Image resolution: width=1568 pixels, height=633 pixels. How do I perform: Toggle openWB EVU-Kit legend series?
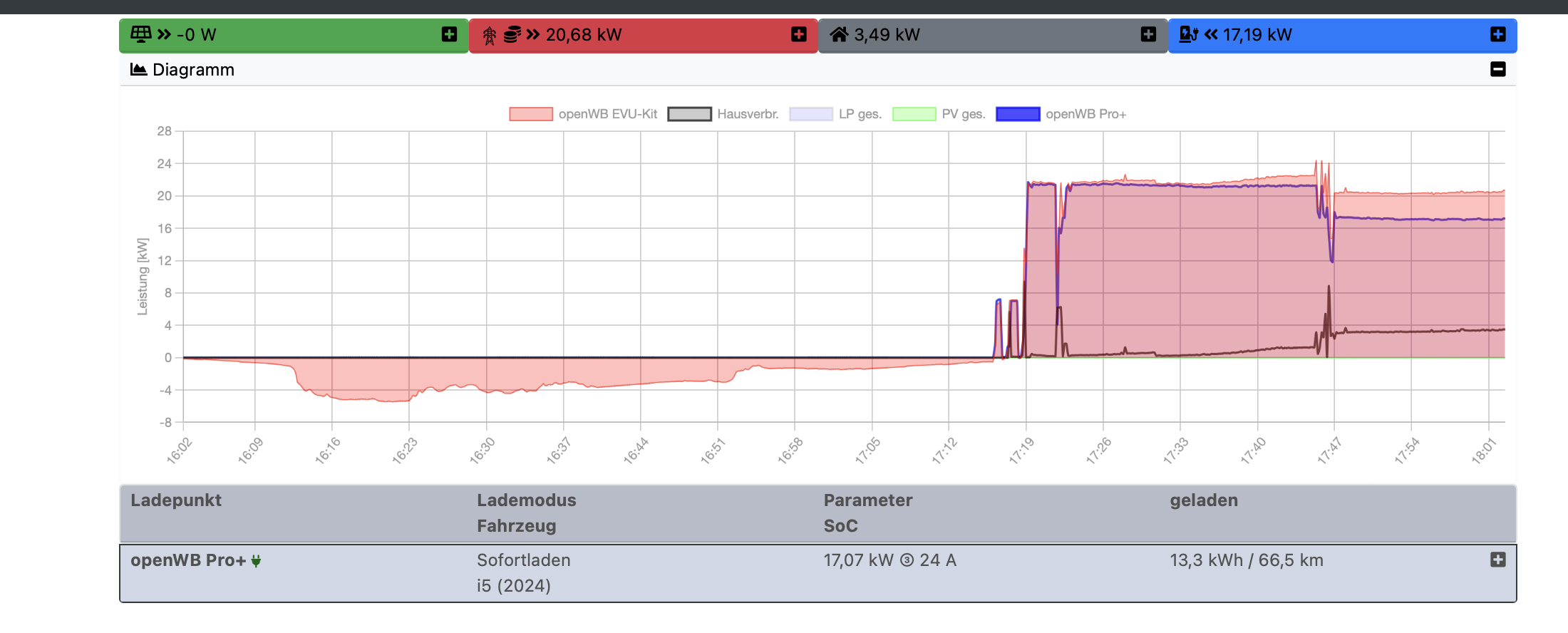point(583,114)
